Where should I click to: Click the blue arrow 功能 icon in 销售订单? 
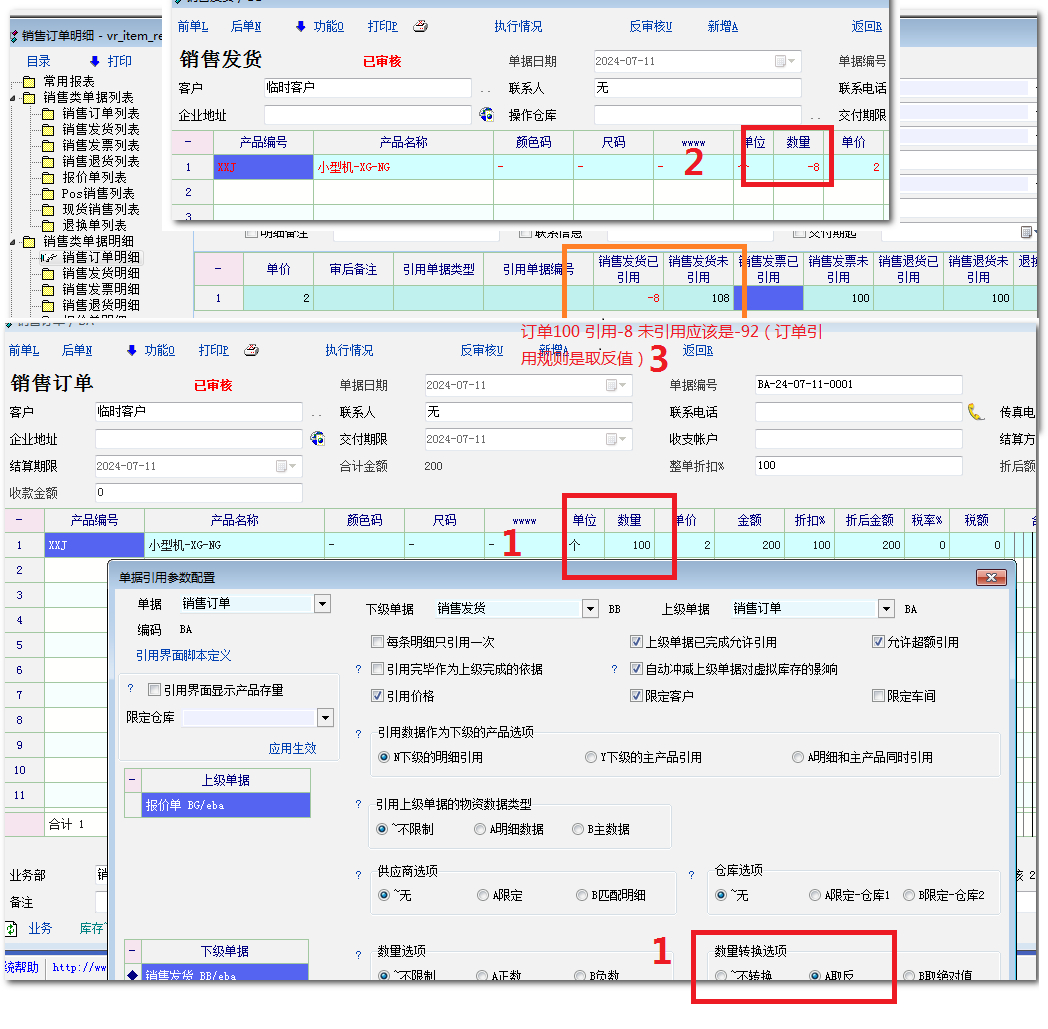pos(132,350)
